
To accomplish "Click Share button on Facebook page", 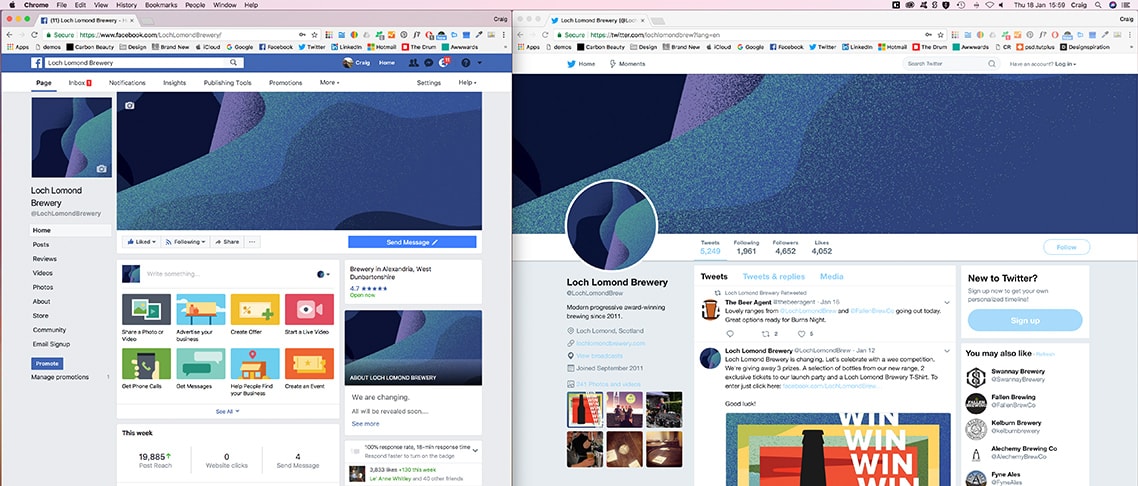I will 227,242.
